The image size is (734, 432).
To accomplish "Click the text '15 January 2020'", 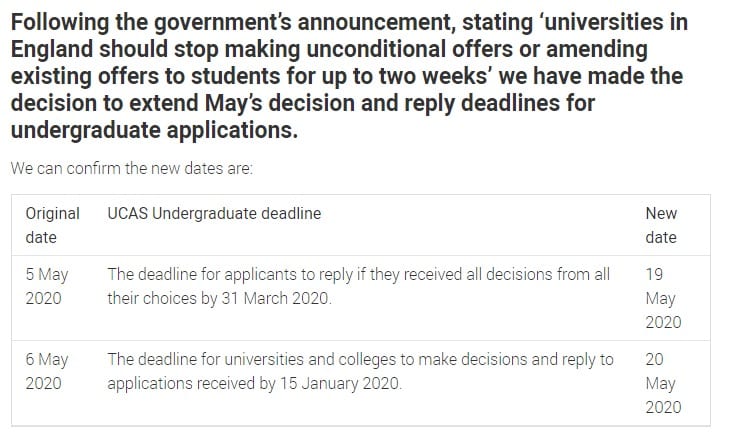I will click(x=340, y=383).
